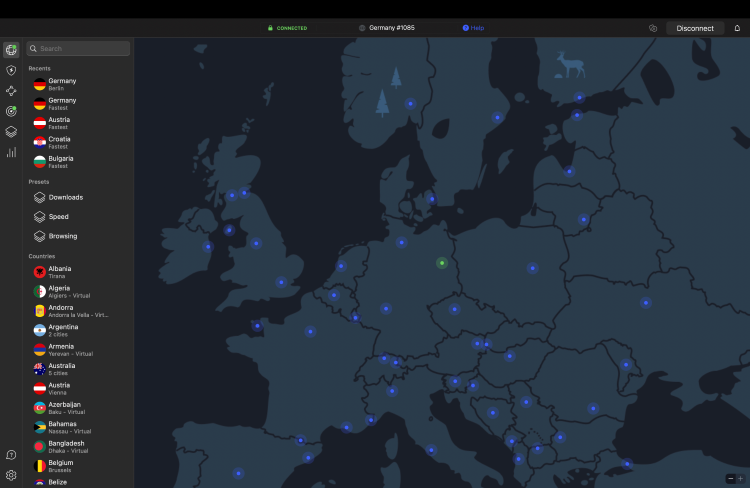
Task: Connect to Andorra in countries list
Action: [x=78, y=311]
